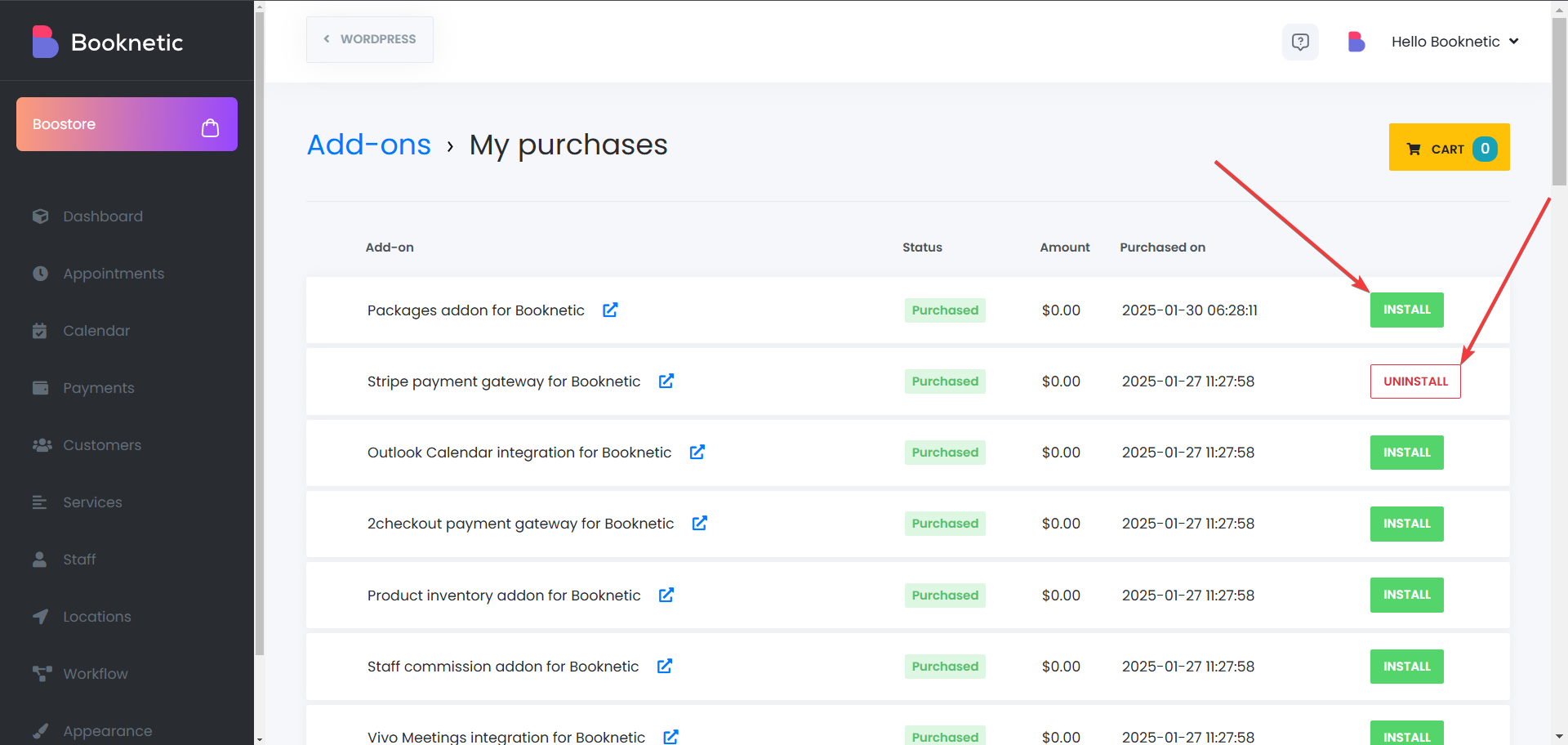Install the Product inventory addon
This screenshot has height=745, width=1568.
1406,595
